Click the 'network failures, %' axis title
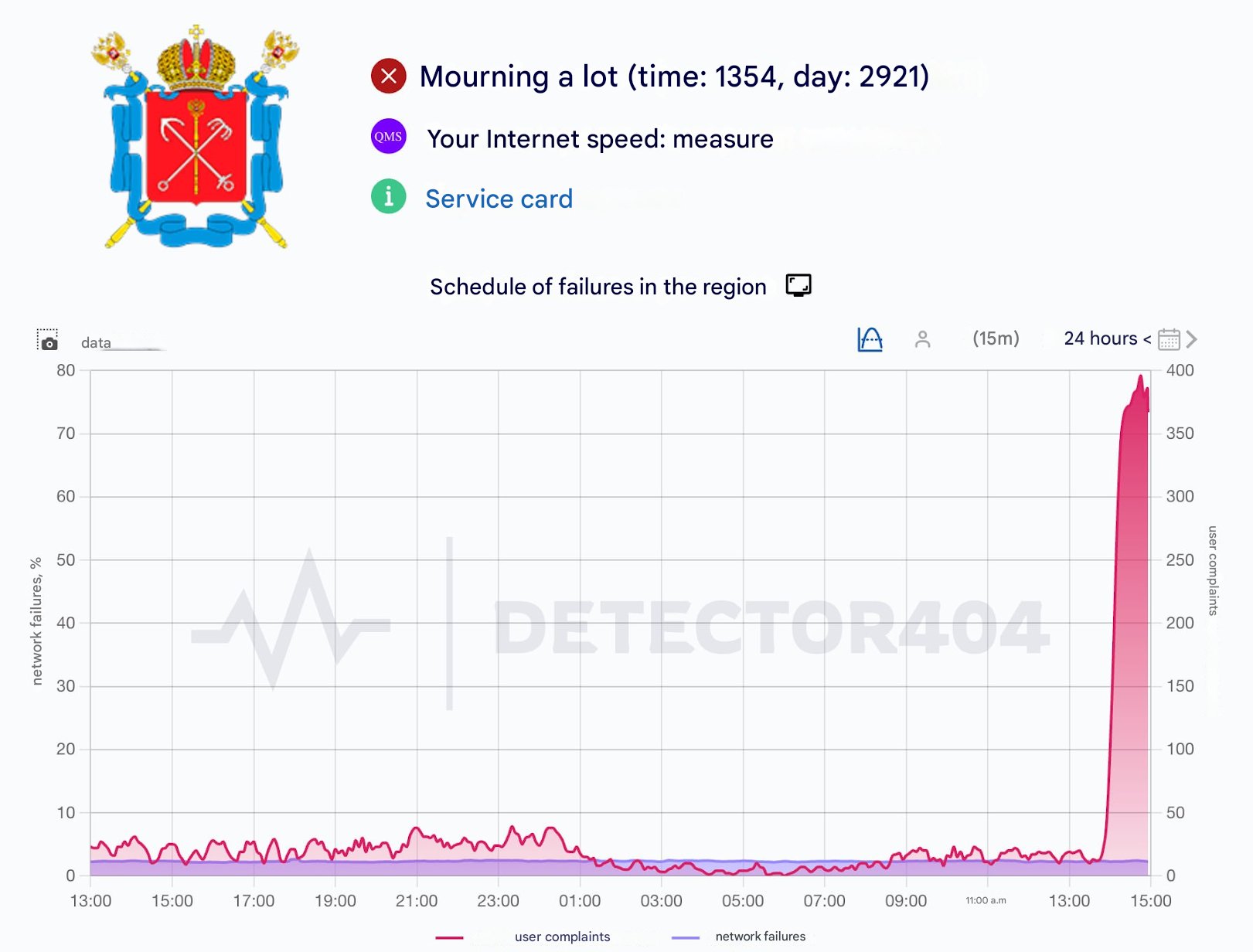This screenshot has width=1253, height=952. coord(36,621)
